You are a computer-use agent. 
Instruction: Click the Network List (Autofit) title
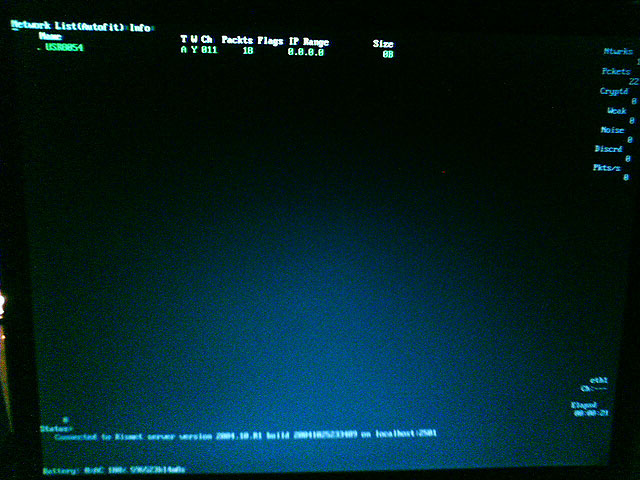tap(60, 28)
